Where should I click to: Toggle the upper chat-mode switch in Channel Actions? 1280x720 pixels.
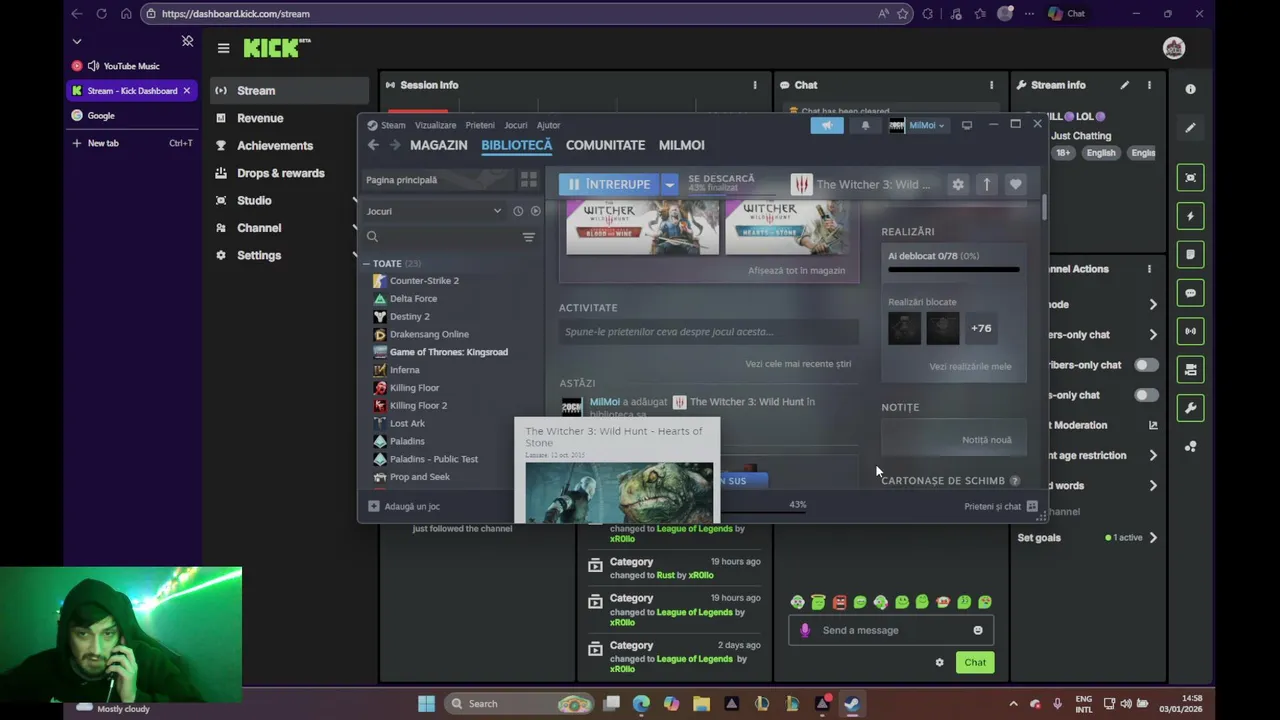(x=1146, y=365)
